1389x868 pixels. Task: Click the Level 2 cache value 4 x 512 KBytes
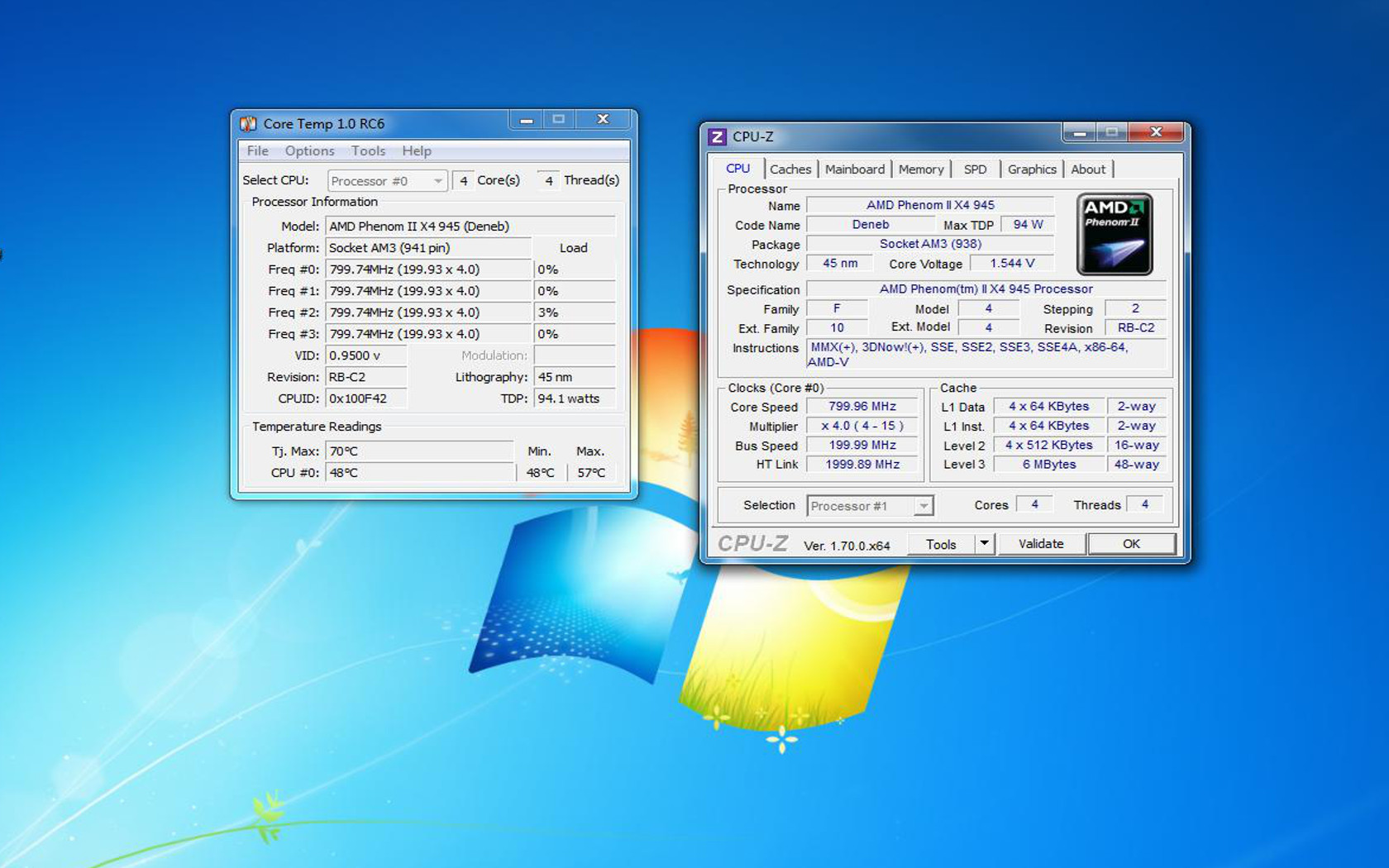1048,446
